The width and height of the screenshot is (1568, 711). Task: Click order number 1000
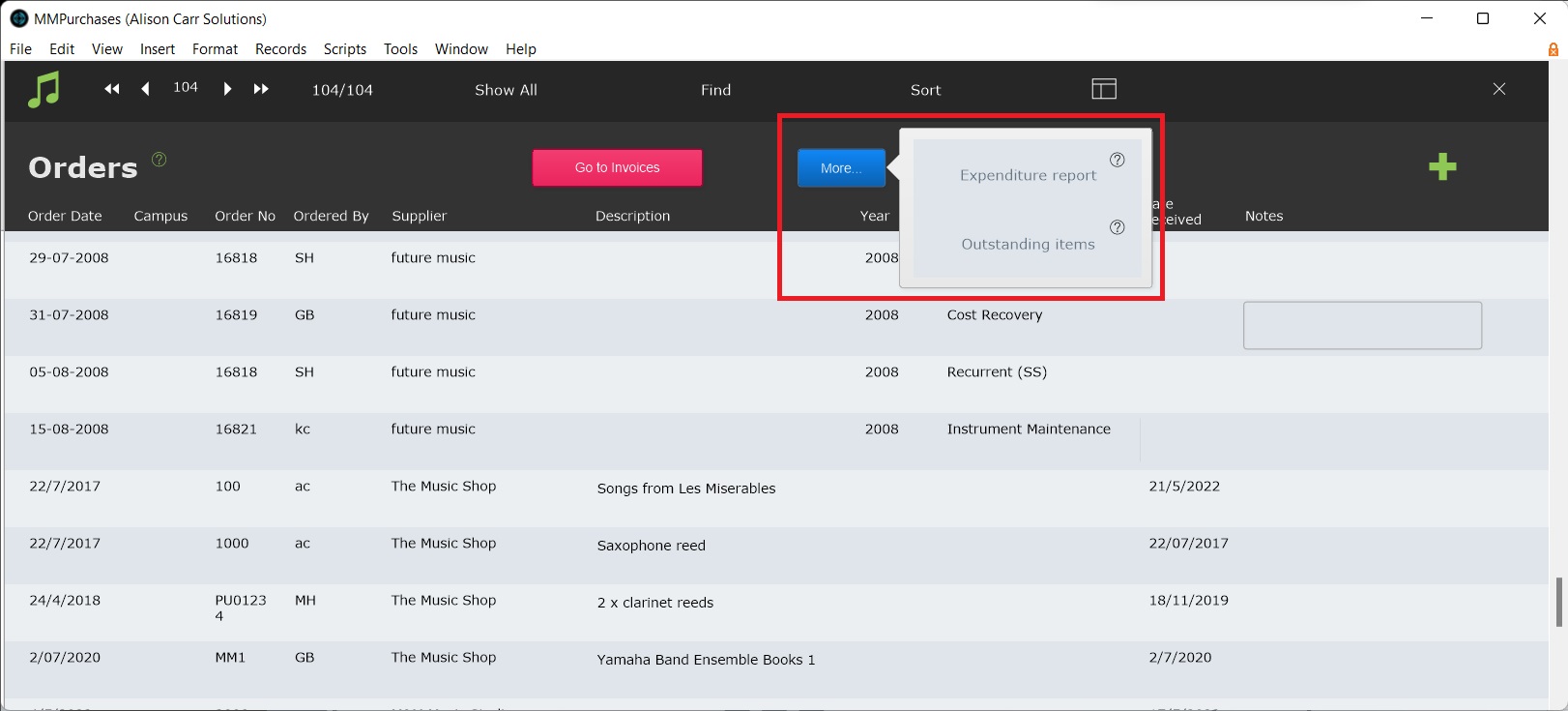point(232,543)
